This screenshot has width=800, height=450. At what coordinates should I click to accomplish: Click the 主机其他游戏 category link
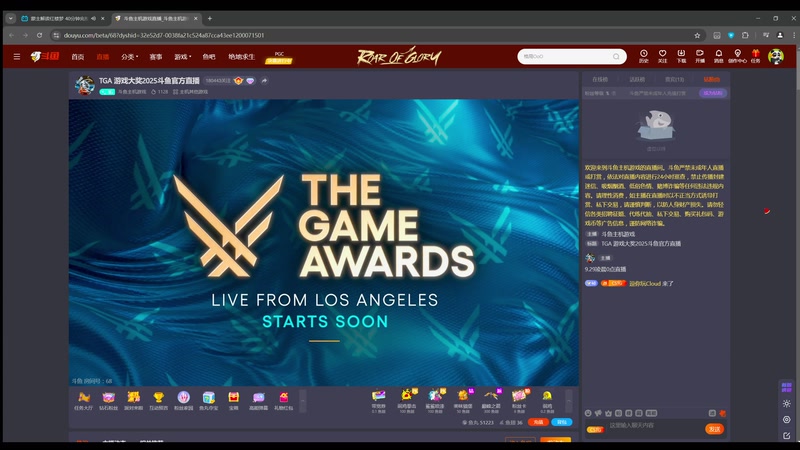[190, 92]
